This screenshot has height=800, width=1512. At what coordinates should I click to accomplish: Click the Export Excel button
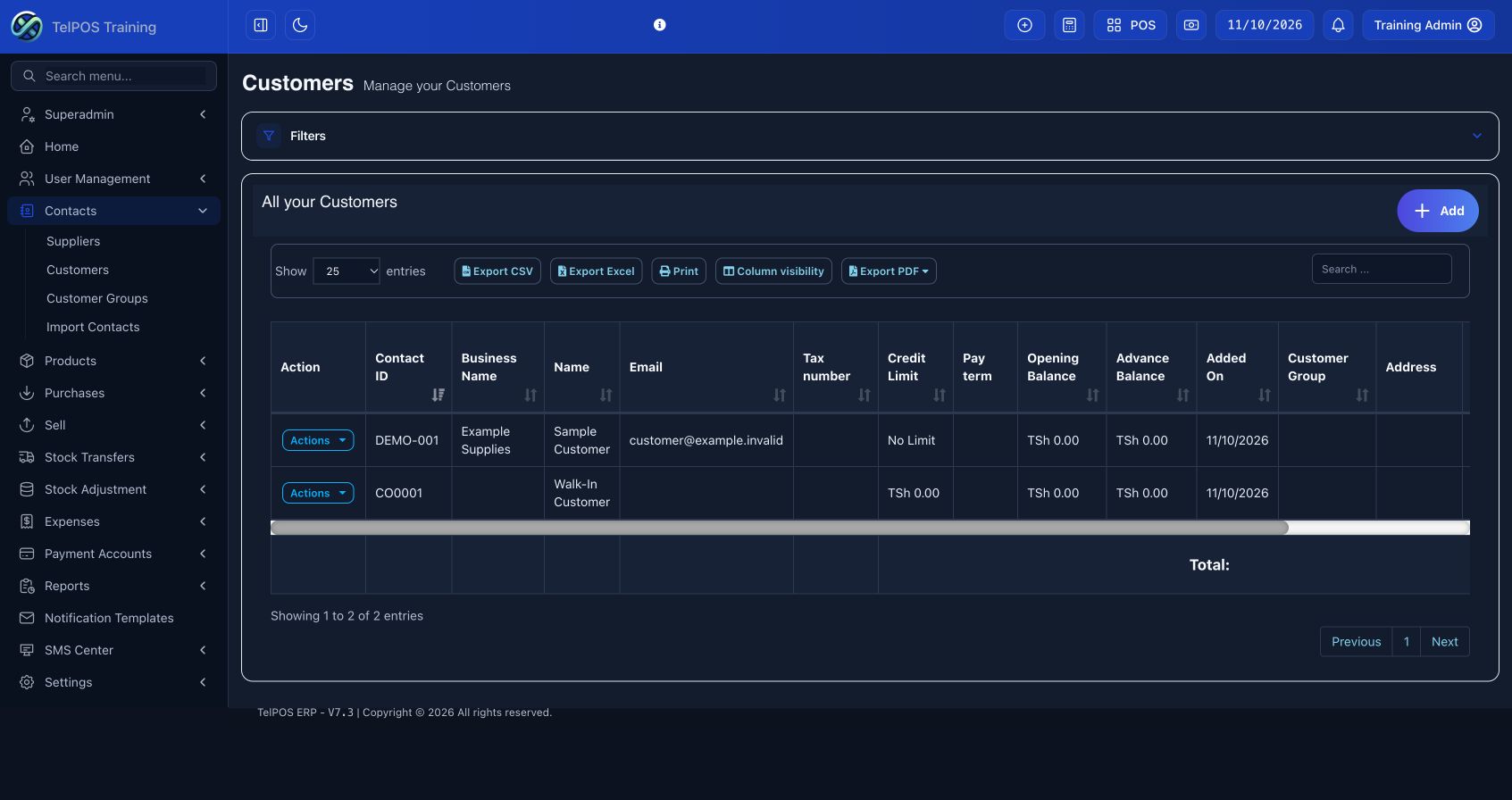[597, 271]
